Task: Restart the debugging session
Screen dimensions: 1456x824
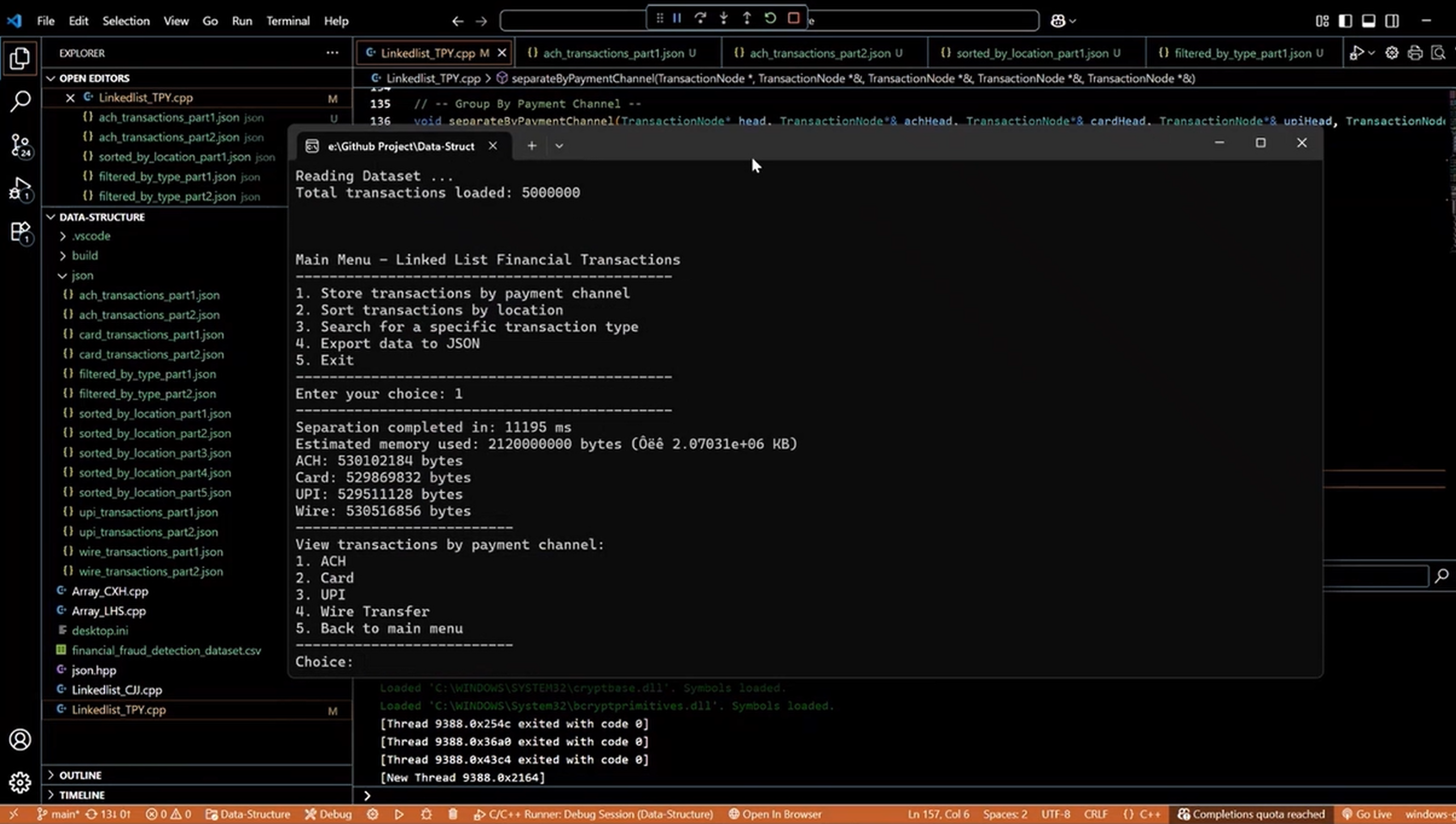Action: pos(770,19)
